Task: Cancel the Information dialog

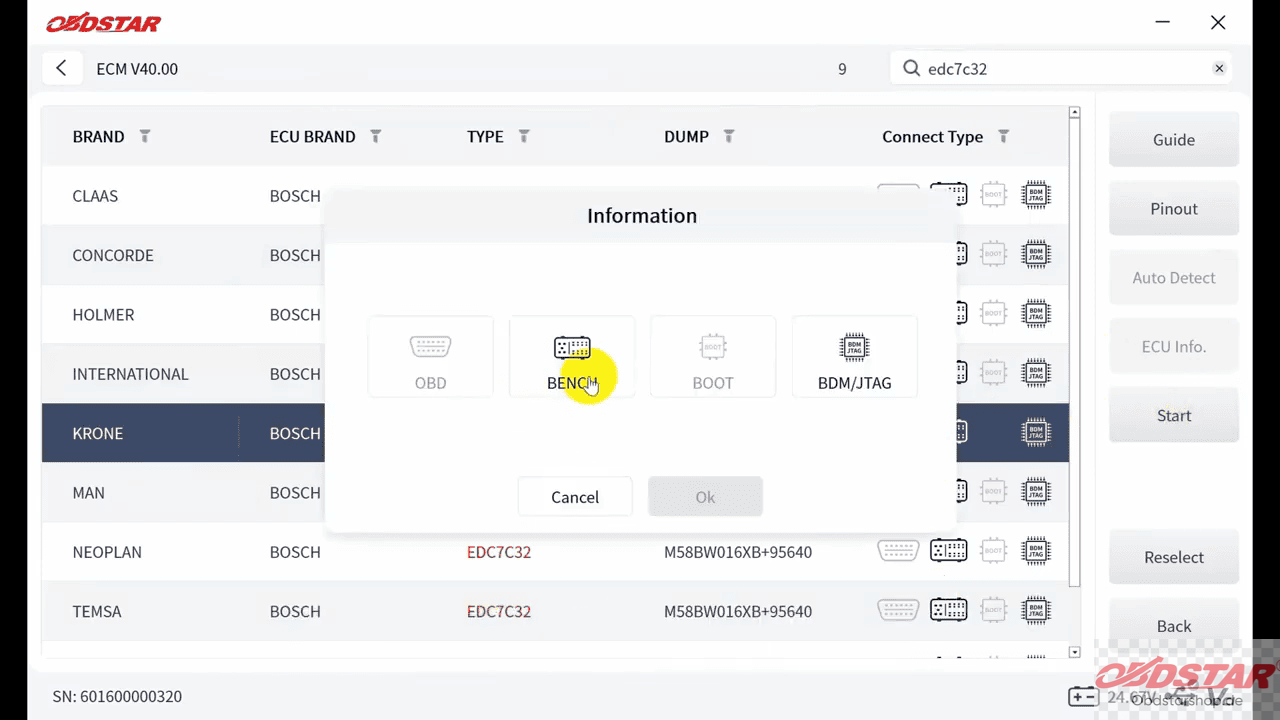Action: 575,497
